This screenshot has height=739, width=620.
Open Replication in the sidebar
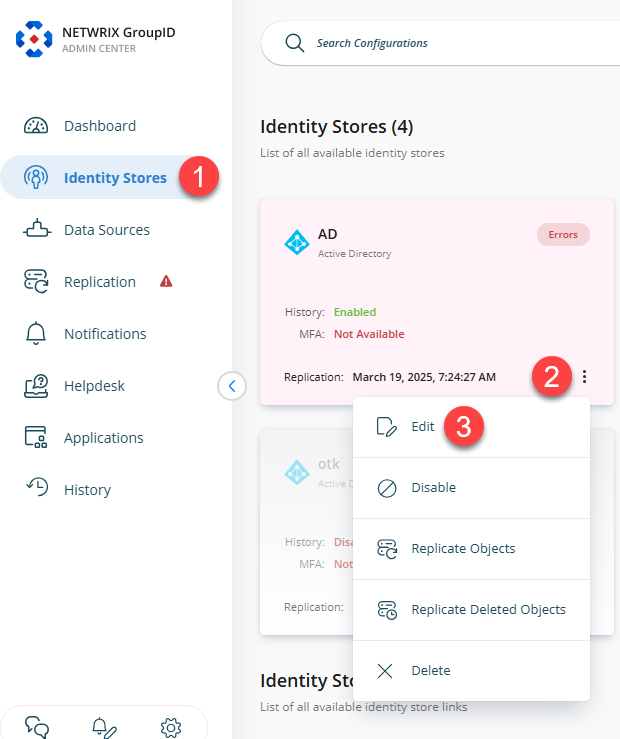[100, 282]
